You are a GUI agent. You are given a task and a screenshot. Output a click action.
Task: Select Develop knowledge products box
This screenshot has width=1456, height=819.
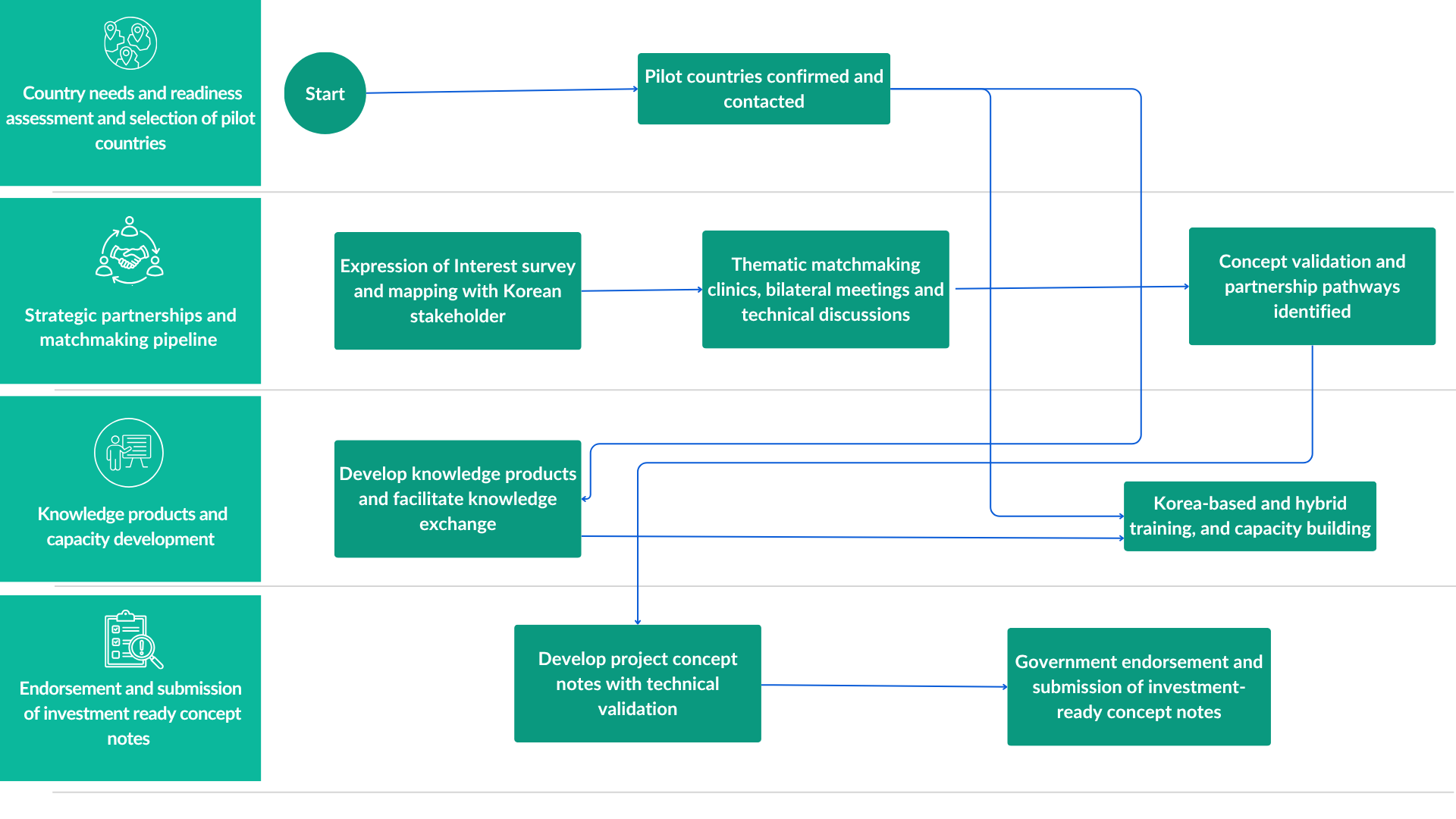(457, 498)
